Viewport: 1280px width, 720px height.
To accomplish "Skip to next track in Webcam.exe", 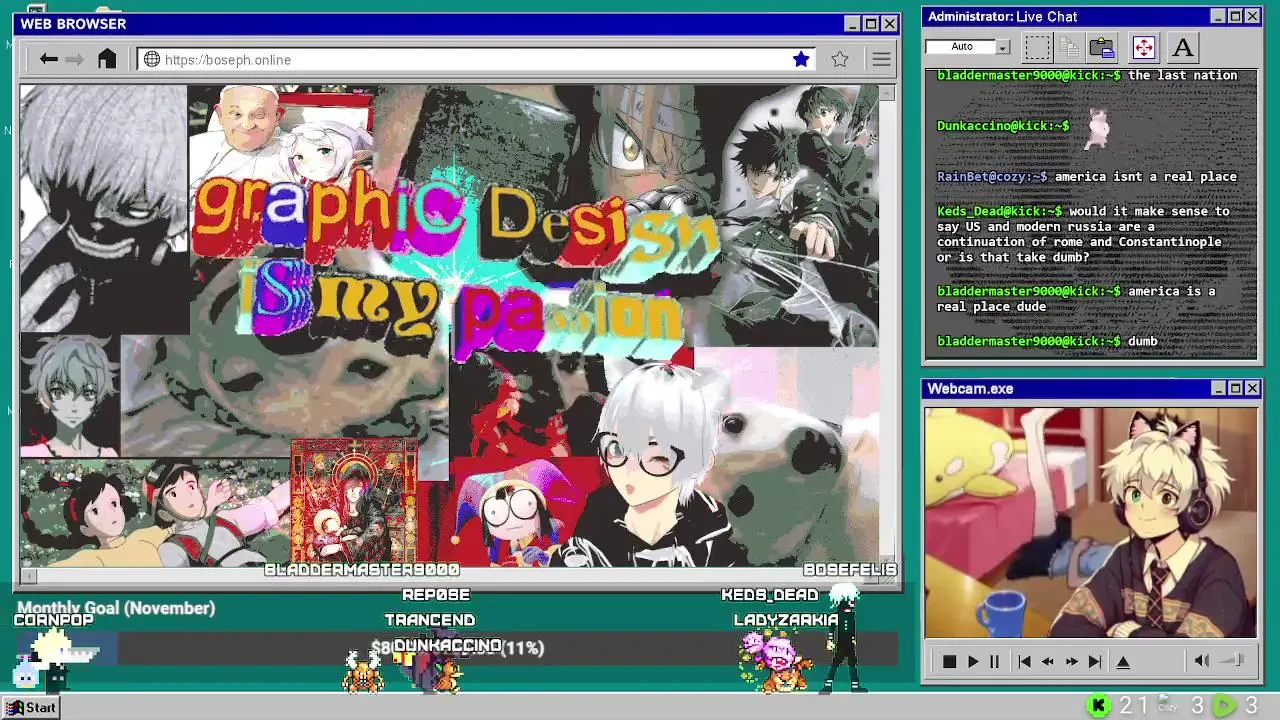I will coord(1095,661).
